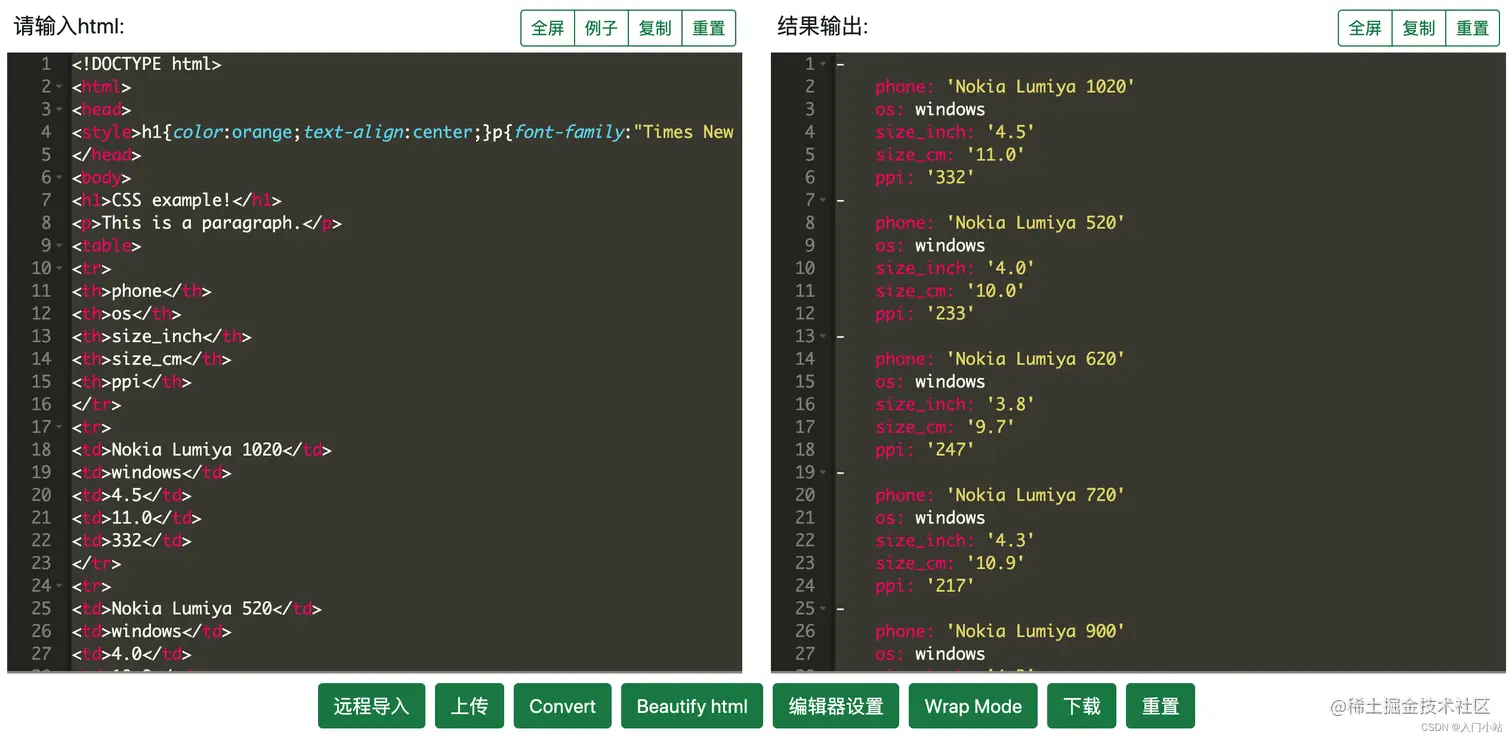The image size is (1512, 738).
Task: Fold the output item starting at line 13
Action: coord(824,337)
